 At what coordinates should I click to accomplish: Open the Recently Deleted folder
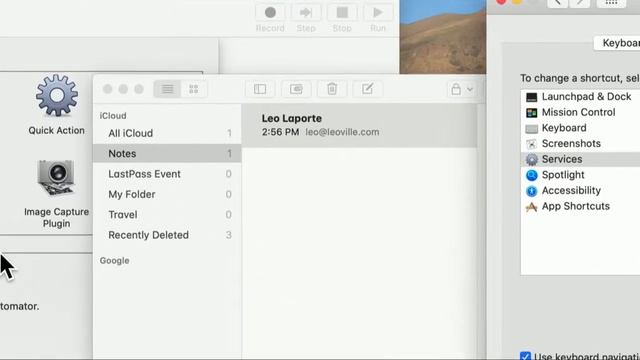[x=167, y=235]
